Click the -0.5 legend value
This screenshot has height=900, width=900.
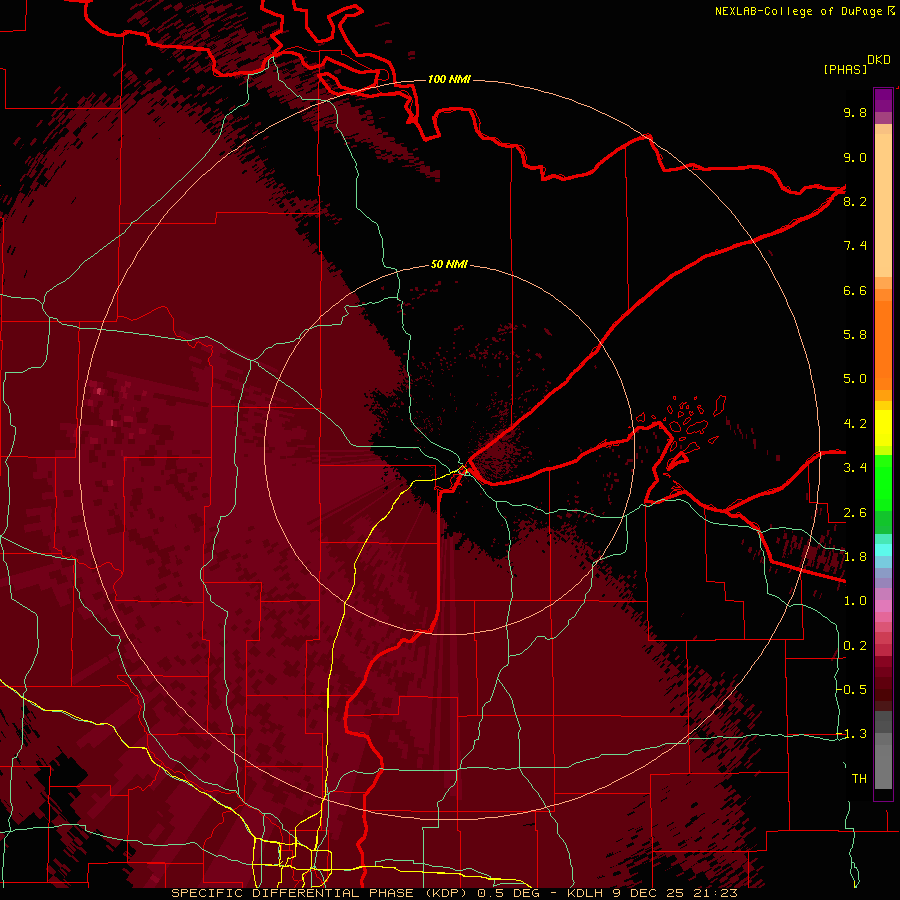click(852, 690)
